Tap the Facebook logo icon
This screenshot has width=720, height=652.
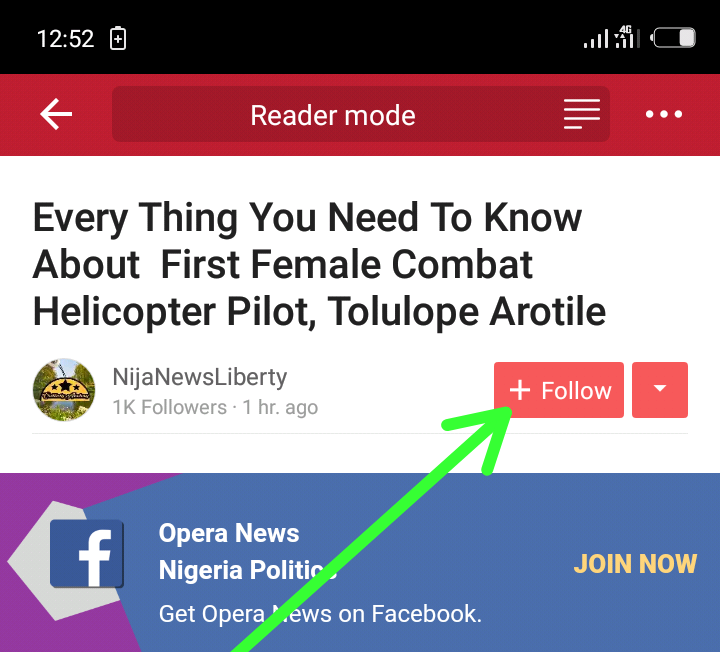pos(87,553)
